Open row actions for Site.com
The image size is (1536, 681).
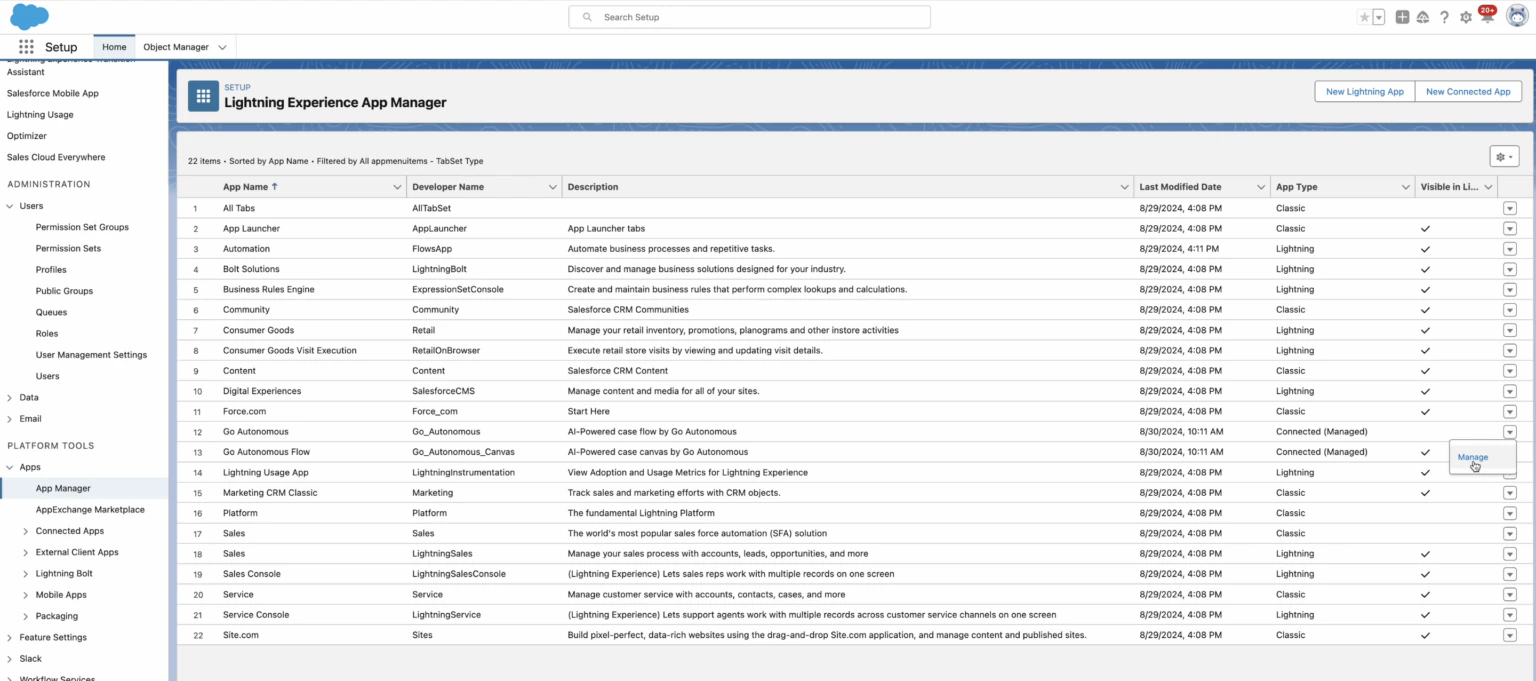coord(1509,635)
